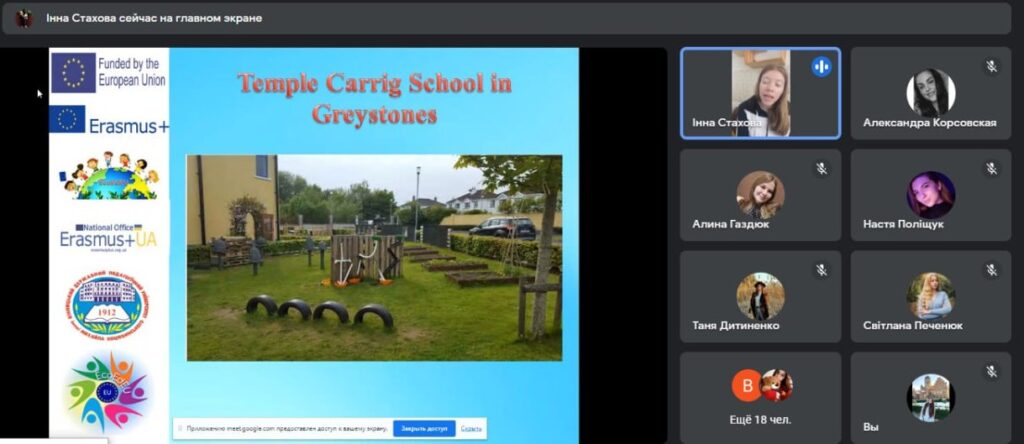Select Інна Стахова's video tile
Screen dimensions: 1024x444
760,93
